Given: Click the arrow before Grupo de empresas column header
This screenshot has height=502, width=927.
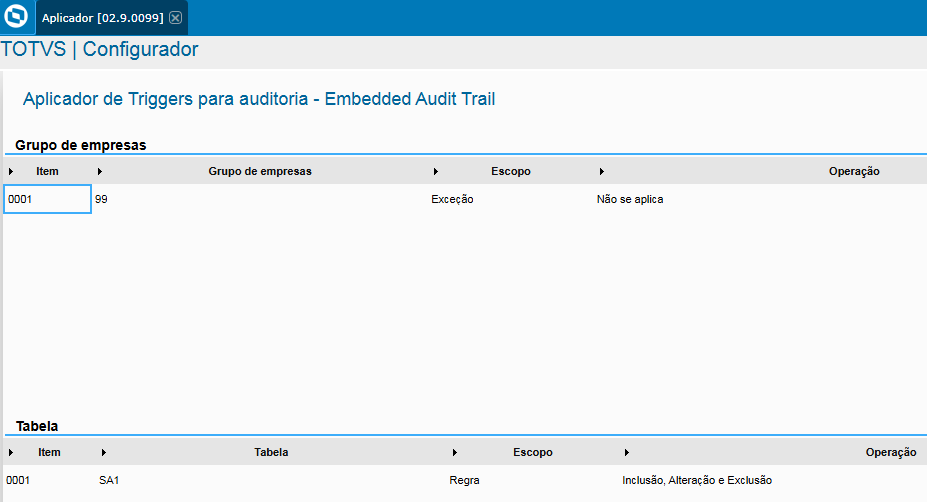Looking at the screenshot, I should pyautogui.click(x=99, y=171).
